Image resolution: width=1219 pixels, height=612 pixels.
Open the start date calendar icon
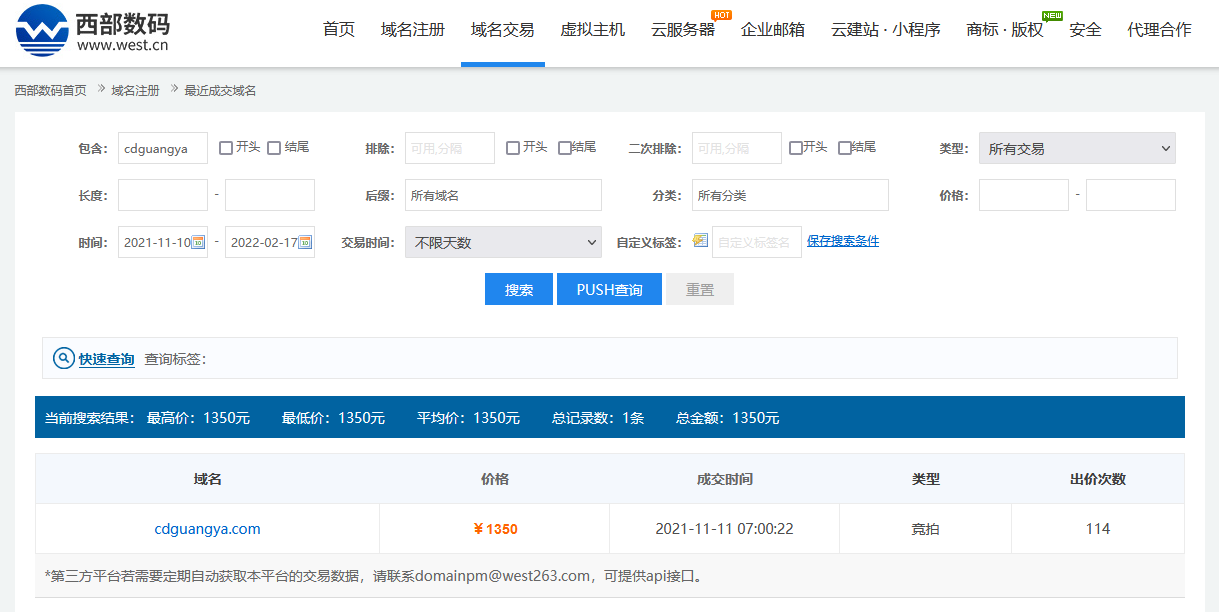[x=199, y=241]
